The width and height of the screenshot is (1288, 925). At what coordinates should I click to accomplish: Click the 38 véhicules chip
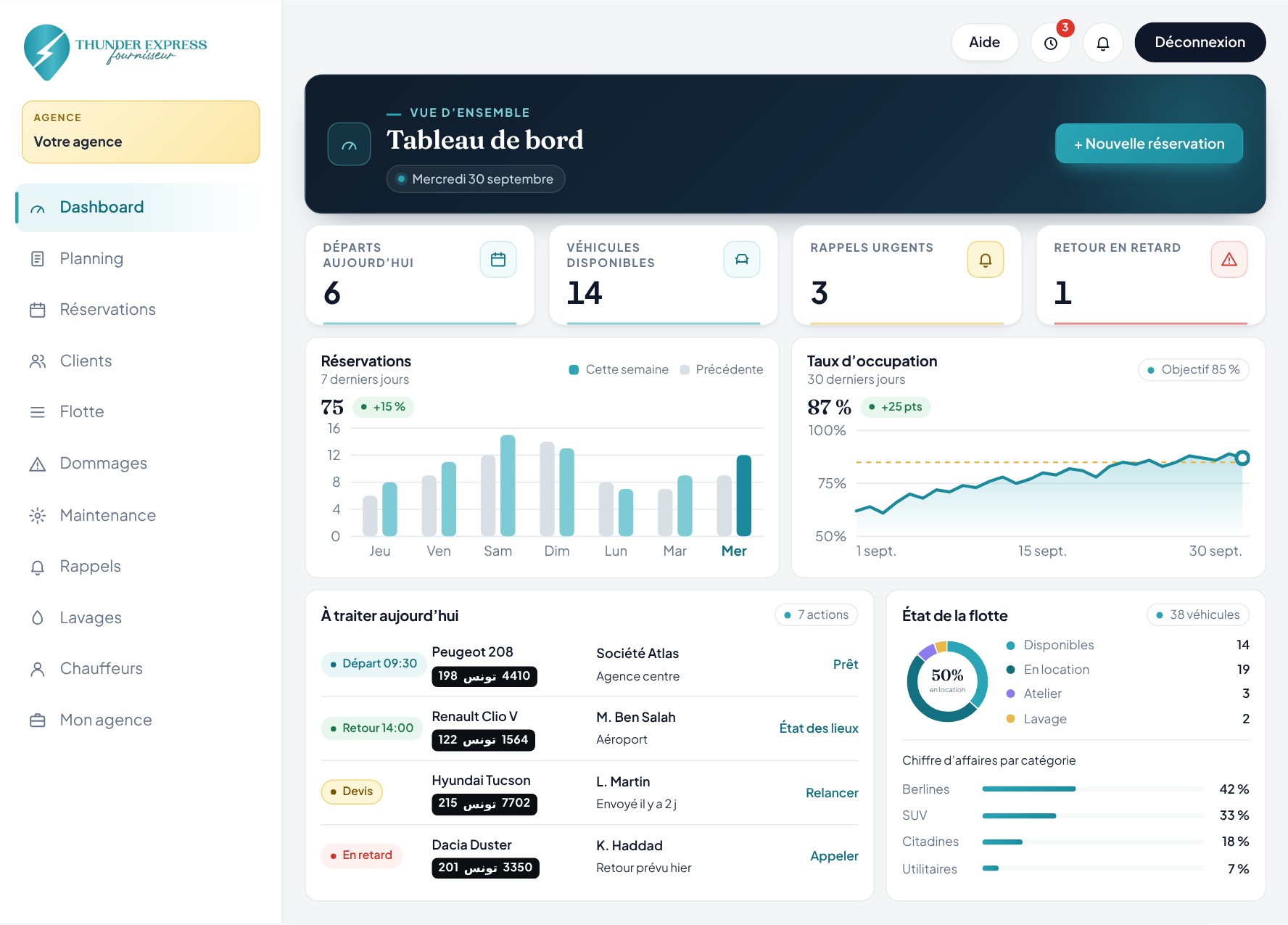(x=1198, y=615)
